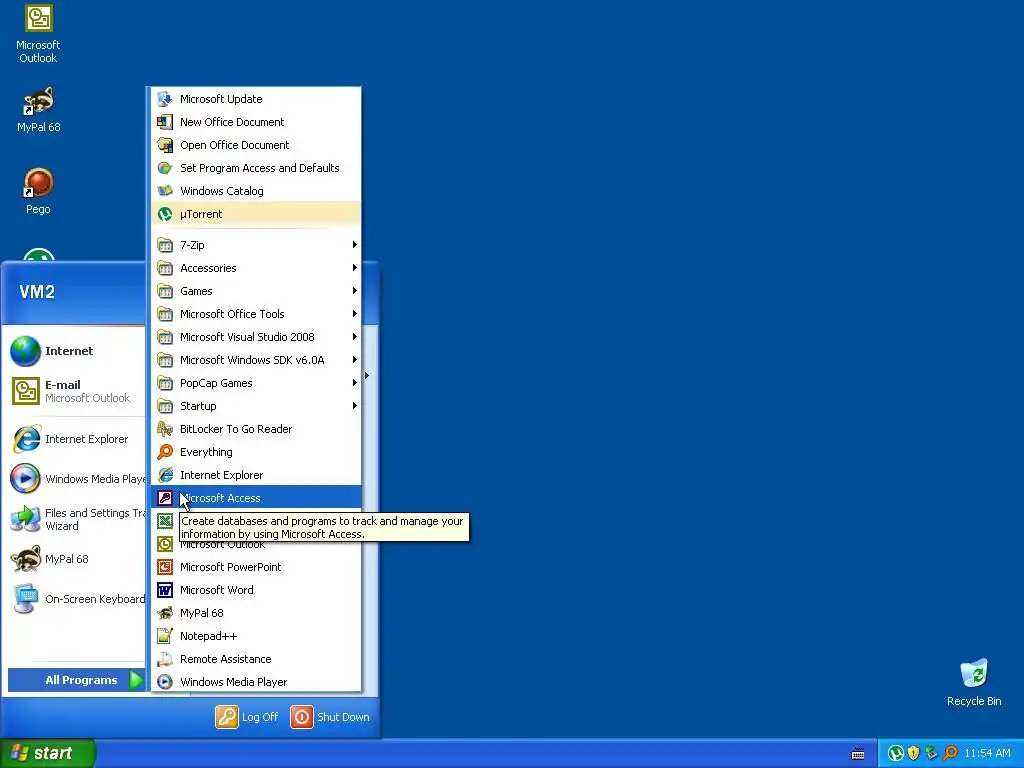Click the Accessories folder icon
The height and width of the screenshot is (768, 1024).
pyautogui.click(x=165, y=268)
